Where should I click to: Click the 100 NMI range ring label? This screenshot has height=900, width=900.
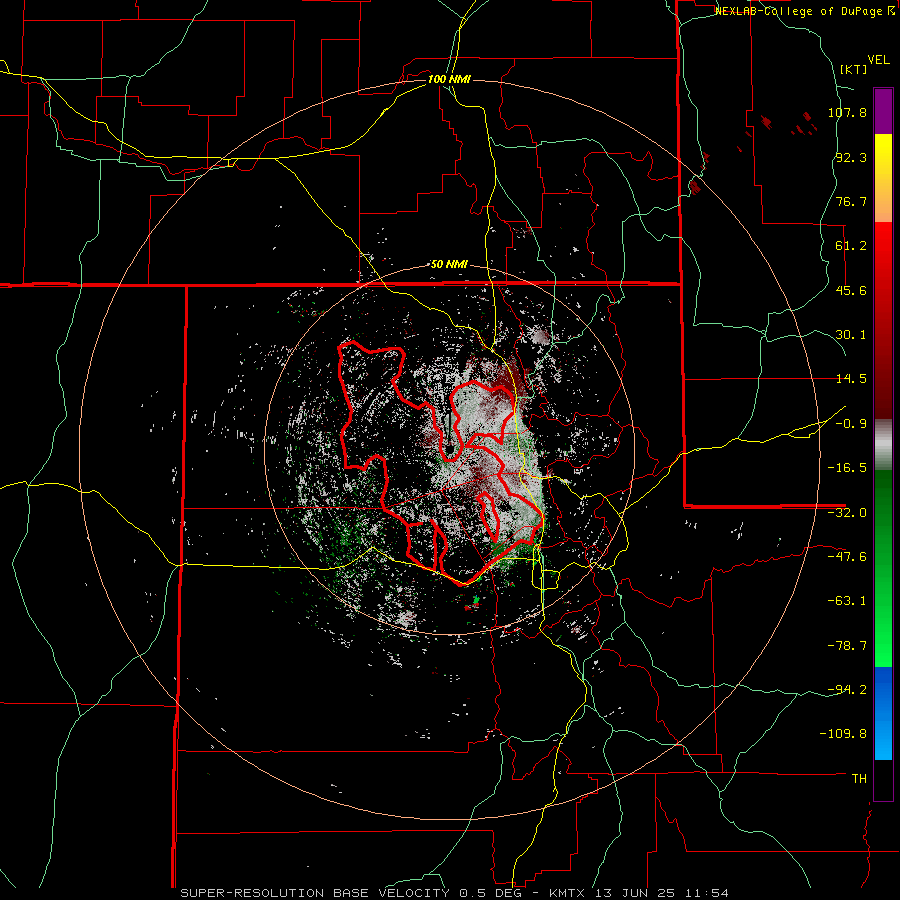(449, 79)
